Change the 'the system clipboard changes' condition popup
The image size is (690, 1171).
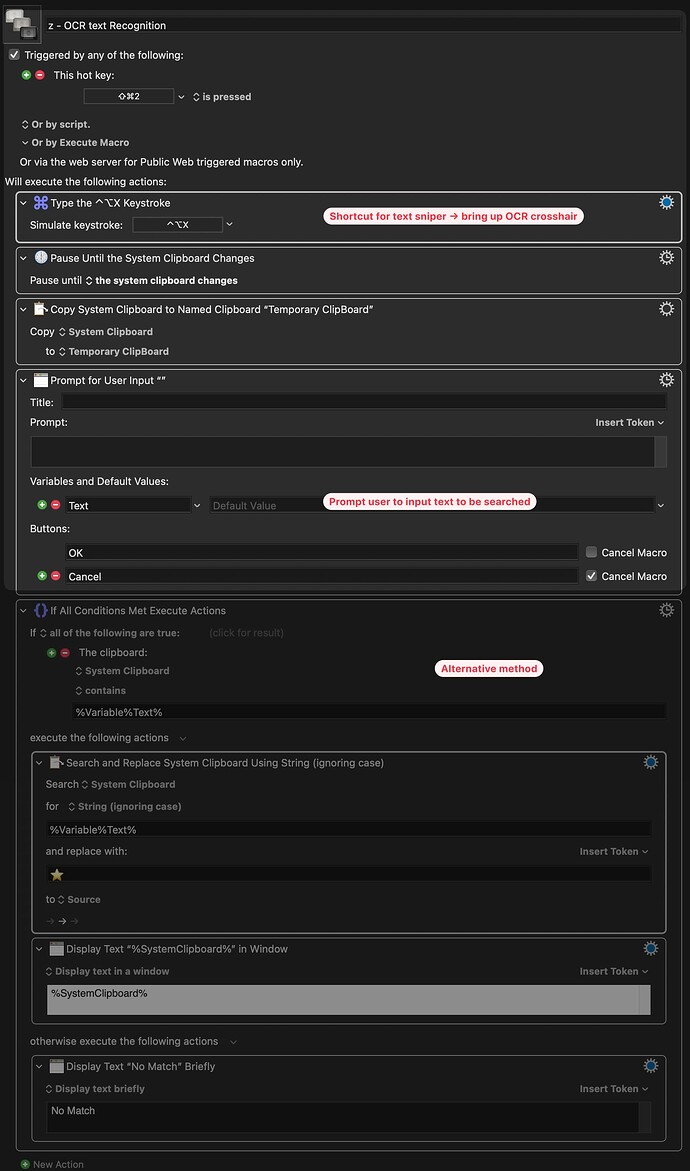point(161,281)
